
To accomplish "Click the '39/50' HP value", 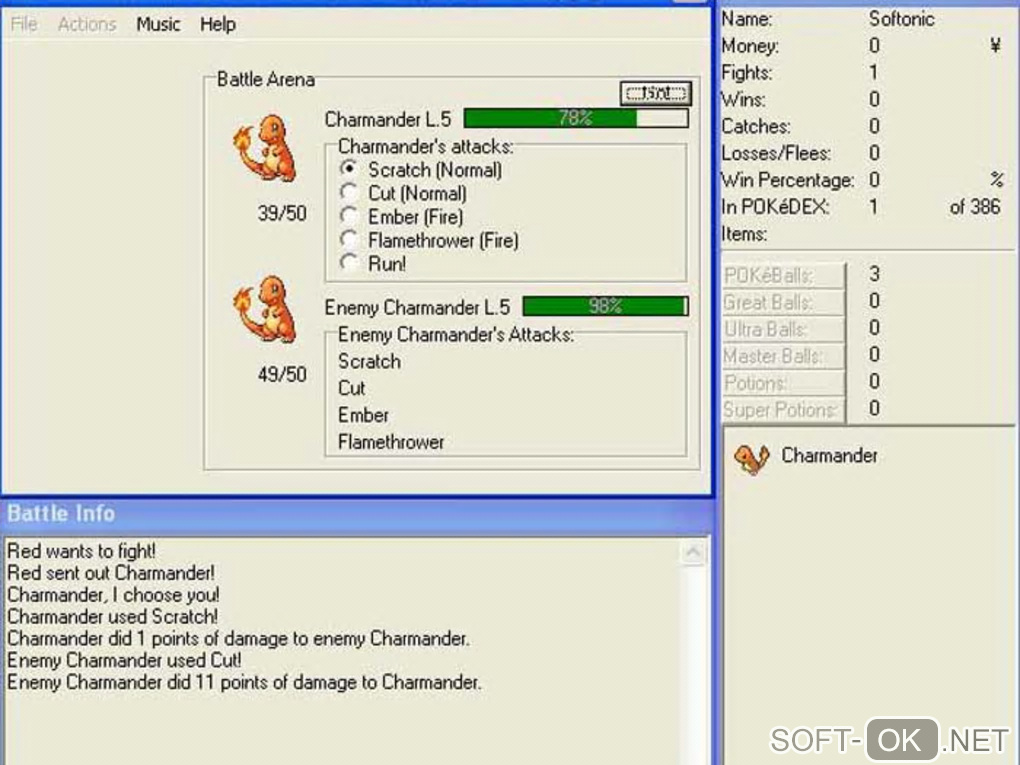I will [x=282, y=213].
